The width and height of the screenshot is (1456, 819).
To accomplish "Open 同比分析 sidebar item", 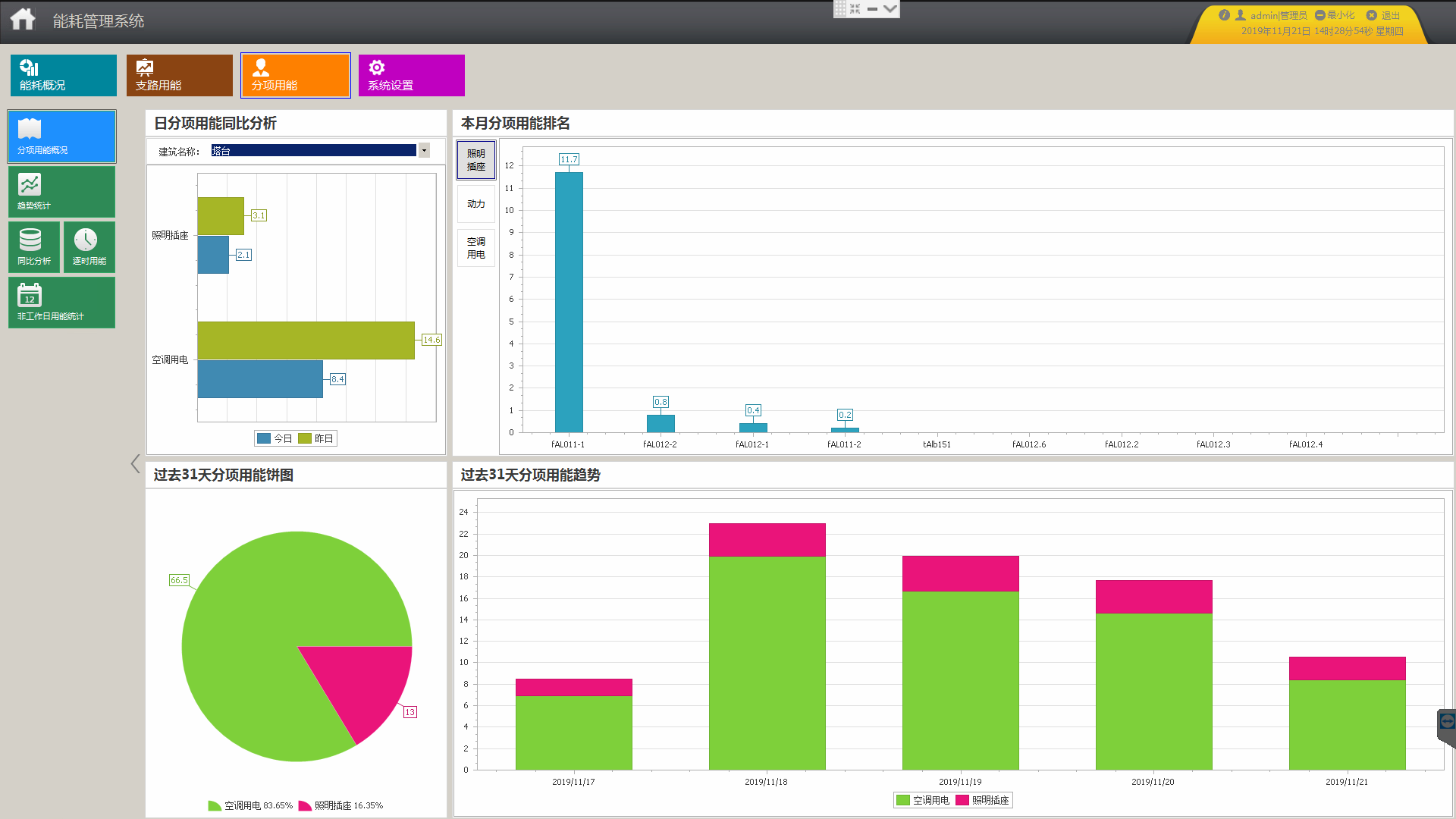I will (x=34, y=247).
